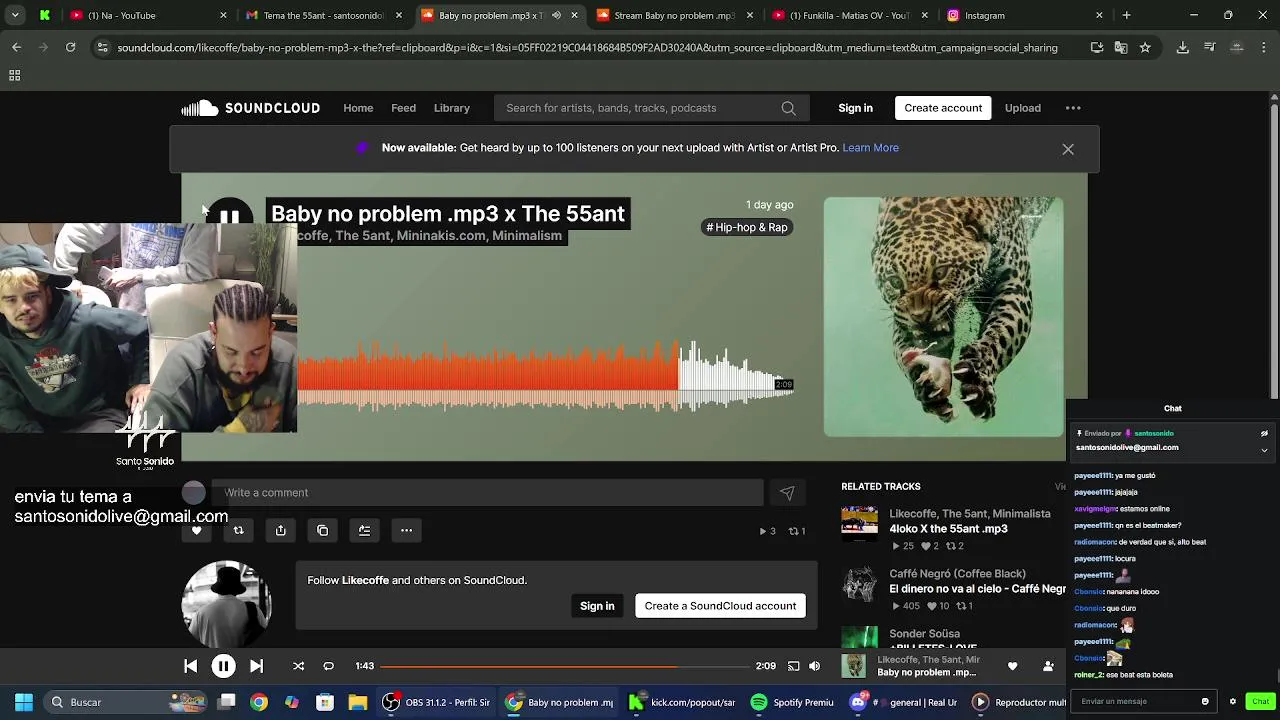Screen dimensions: 1280x720
Task: Open the track's More options menu
Action: (x=406, y=530)
